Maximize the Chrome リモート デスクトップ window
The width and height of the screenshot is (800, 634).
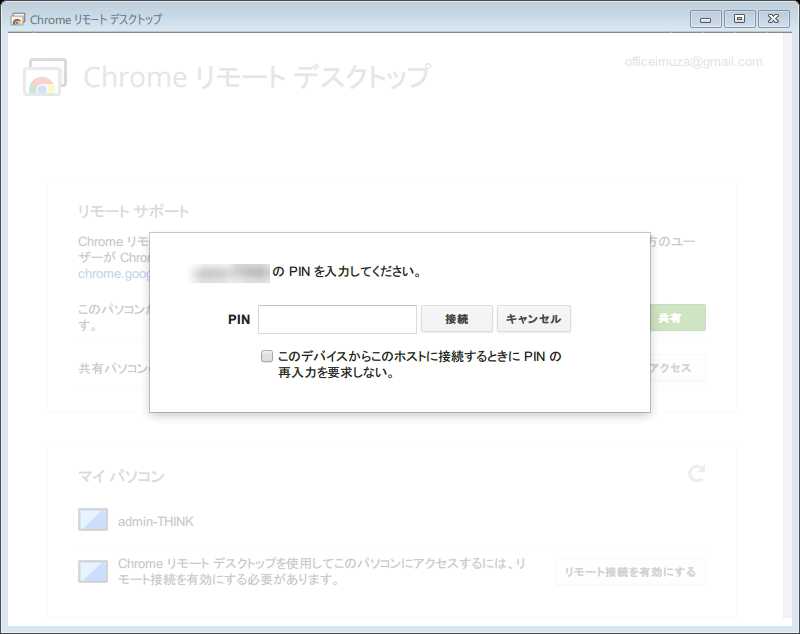[739, 19]
